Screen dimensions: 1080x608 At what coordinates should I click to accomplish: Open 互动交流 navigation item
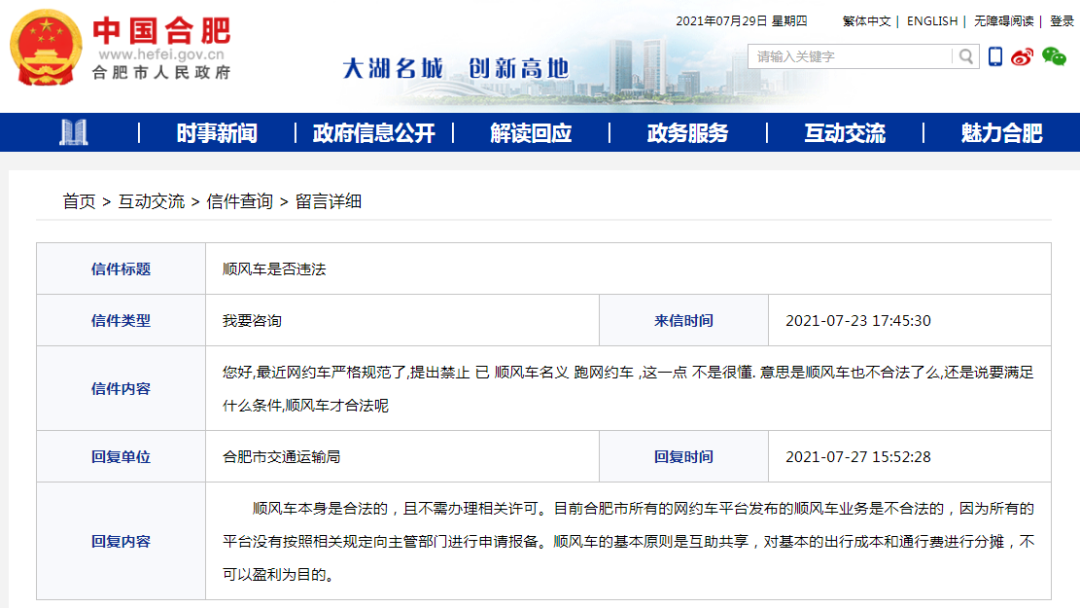(845, 133)
